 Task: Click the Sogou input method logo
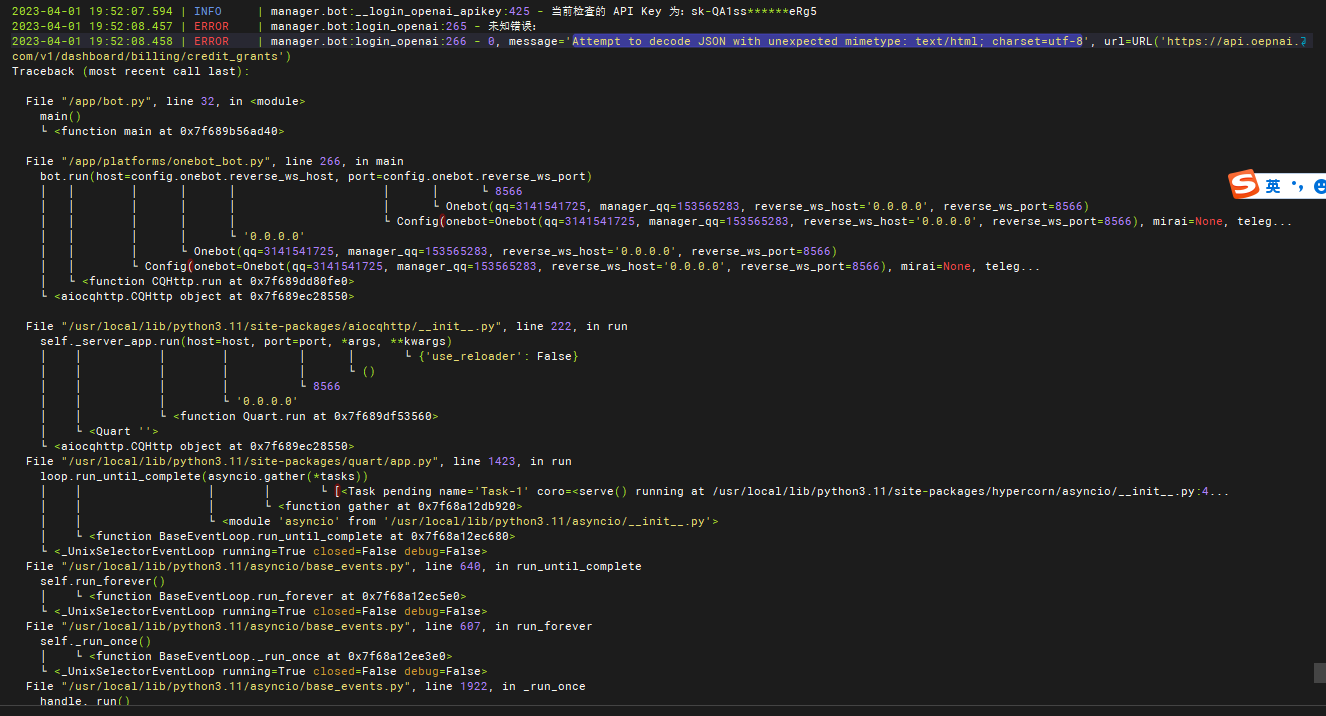click(1243, 185)
